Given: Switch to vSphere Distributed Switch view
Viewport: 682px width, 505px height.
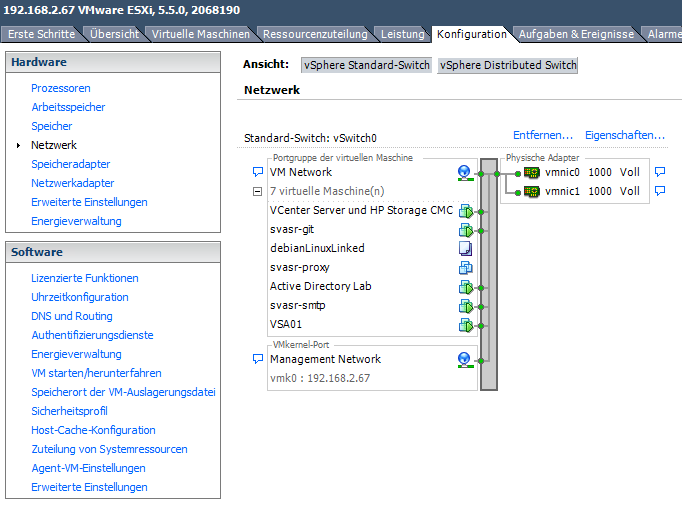Looking at the screenshot, I should click(x=508, y=66).
